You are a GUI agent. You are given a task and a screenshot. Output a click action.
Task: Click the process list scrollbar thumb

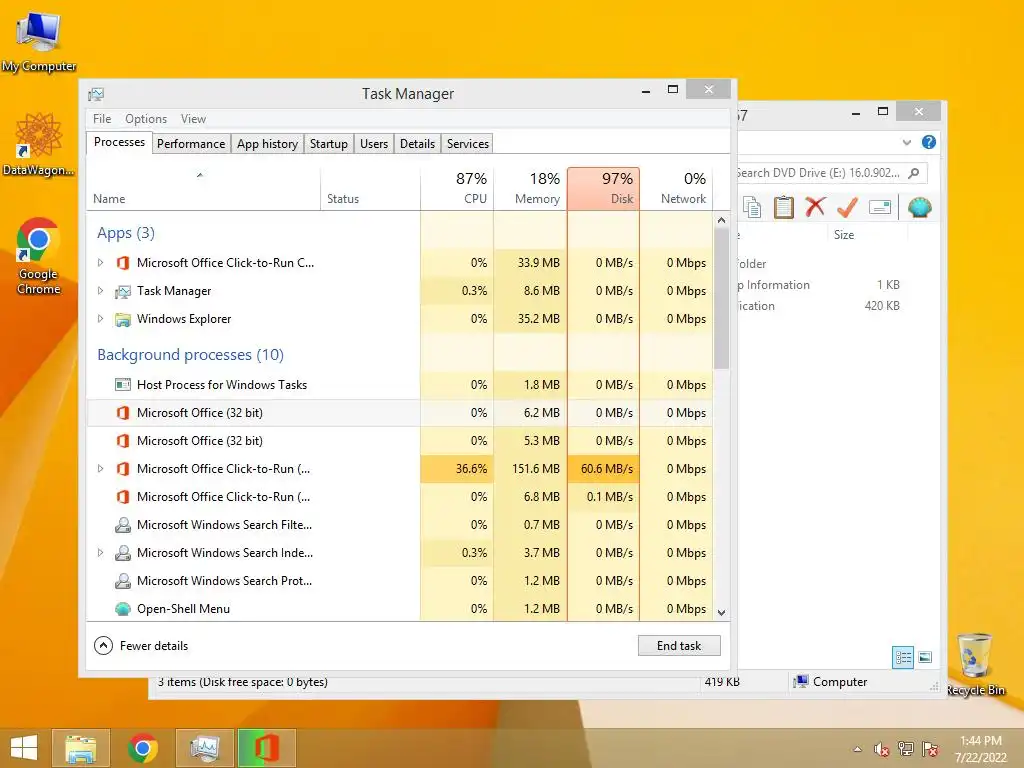coord(721,298)
